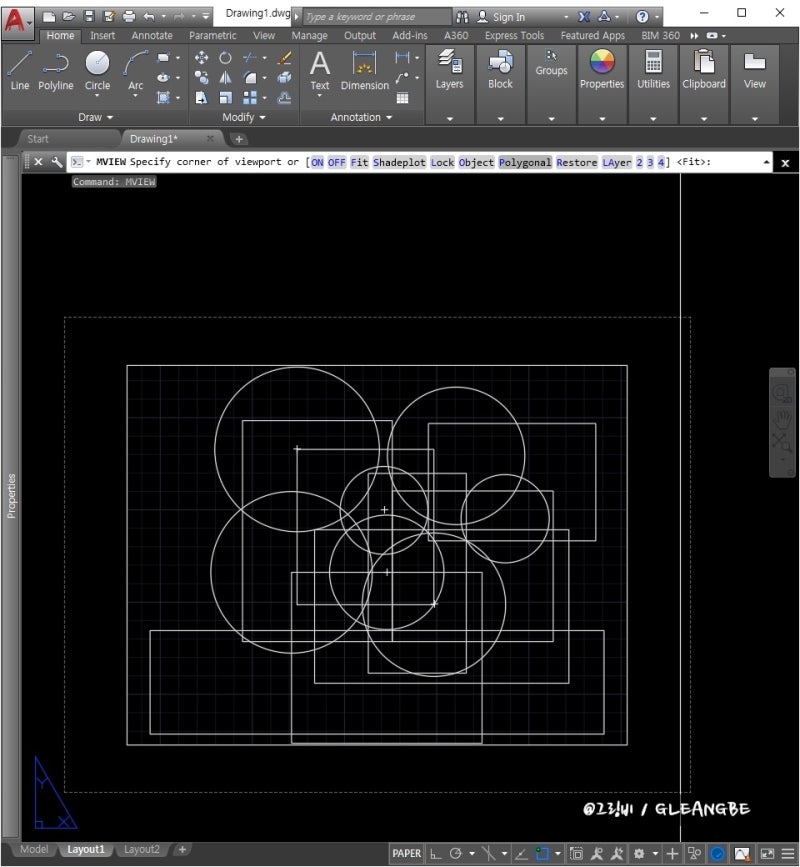Select the Line tool
800x867 pixels.
tap(19, 70)
